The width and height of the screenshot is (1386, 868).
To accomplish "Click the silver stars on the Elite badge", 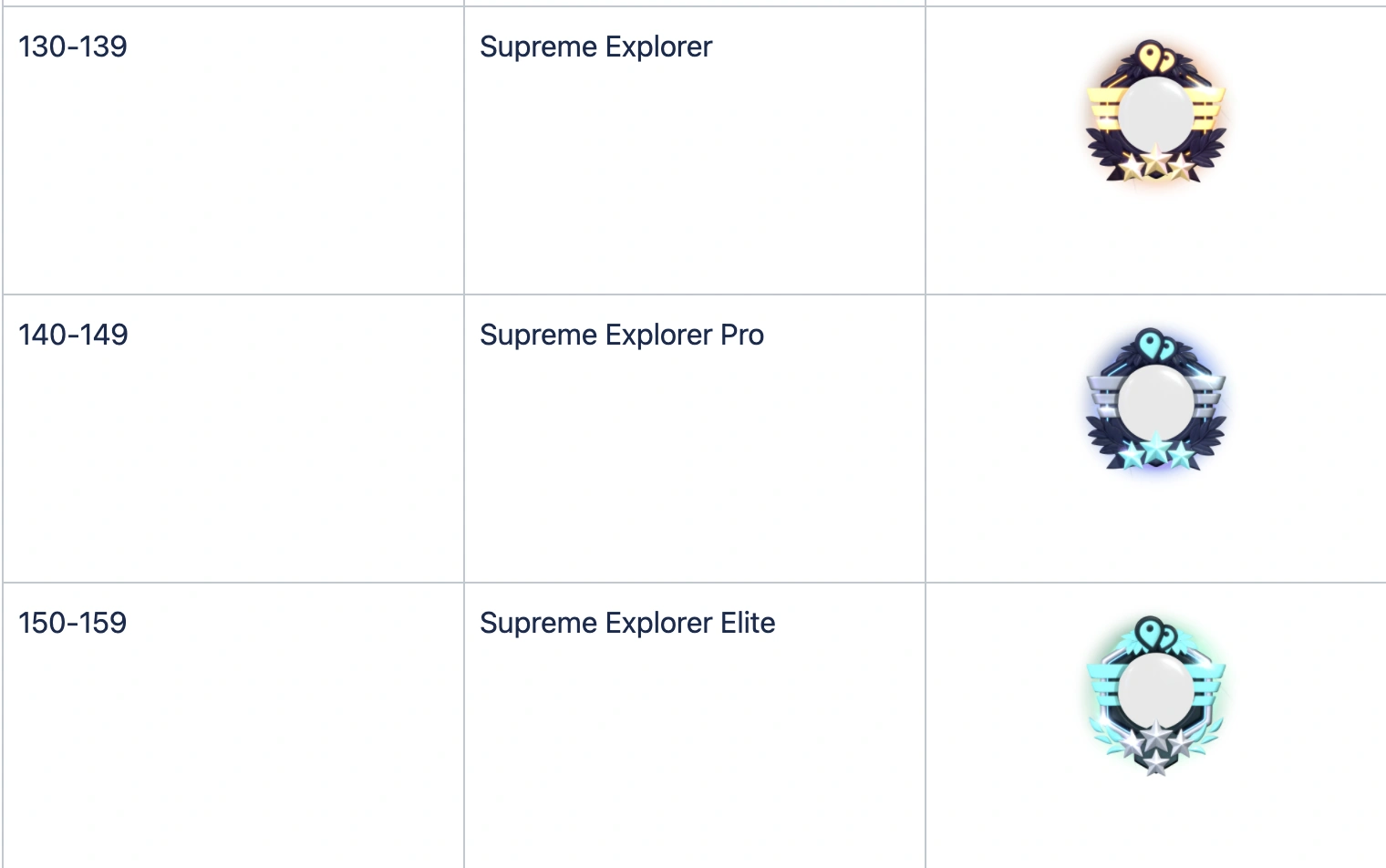I will (x=1155, y=744).
